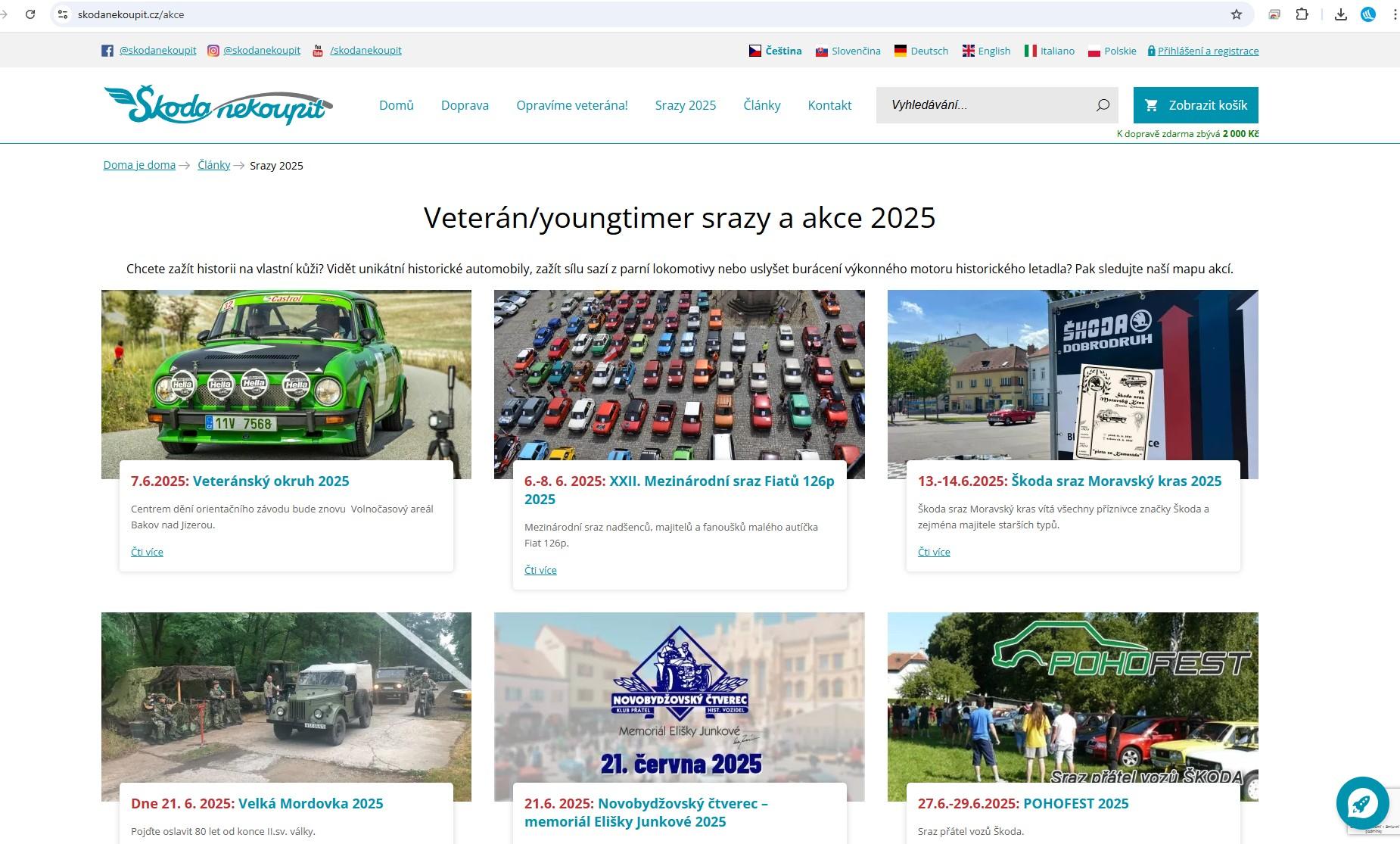Switch language to Slovenčina
The height and width of the screenshot is (844, 1400).
coord(856,51)
